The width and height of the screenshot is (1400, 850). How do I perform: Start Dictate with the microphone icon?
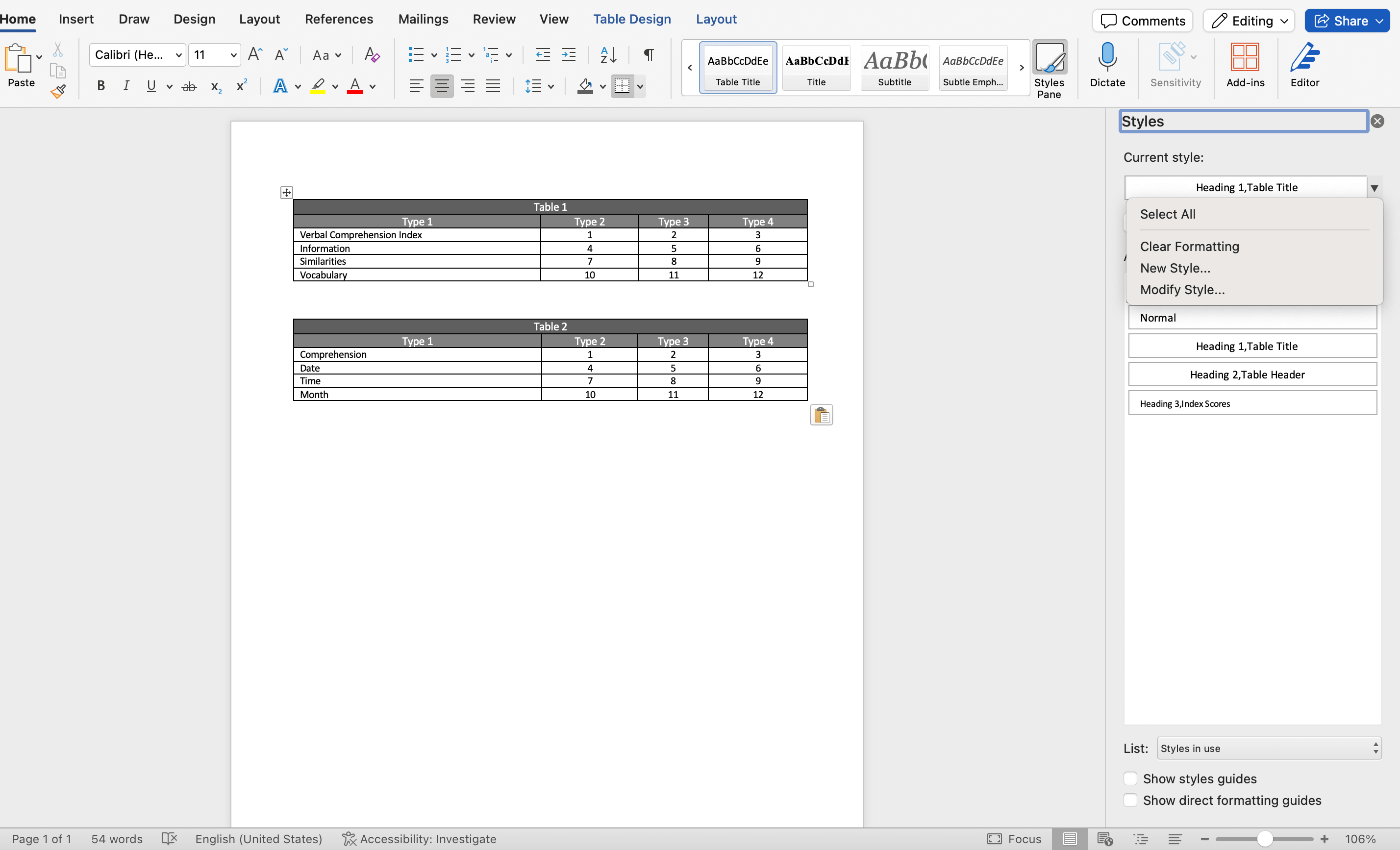pos(1107,65)
